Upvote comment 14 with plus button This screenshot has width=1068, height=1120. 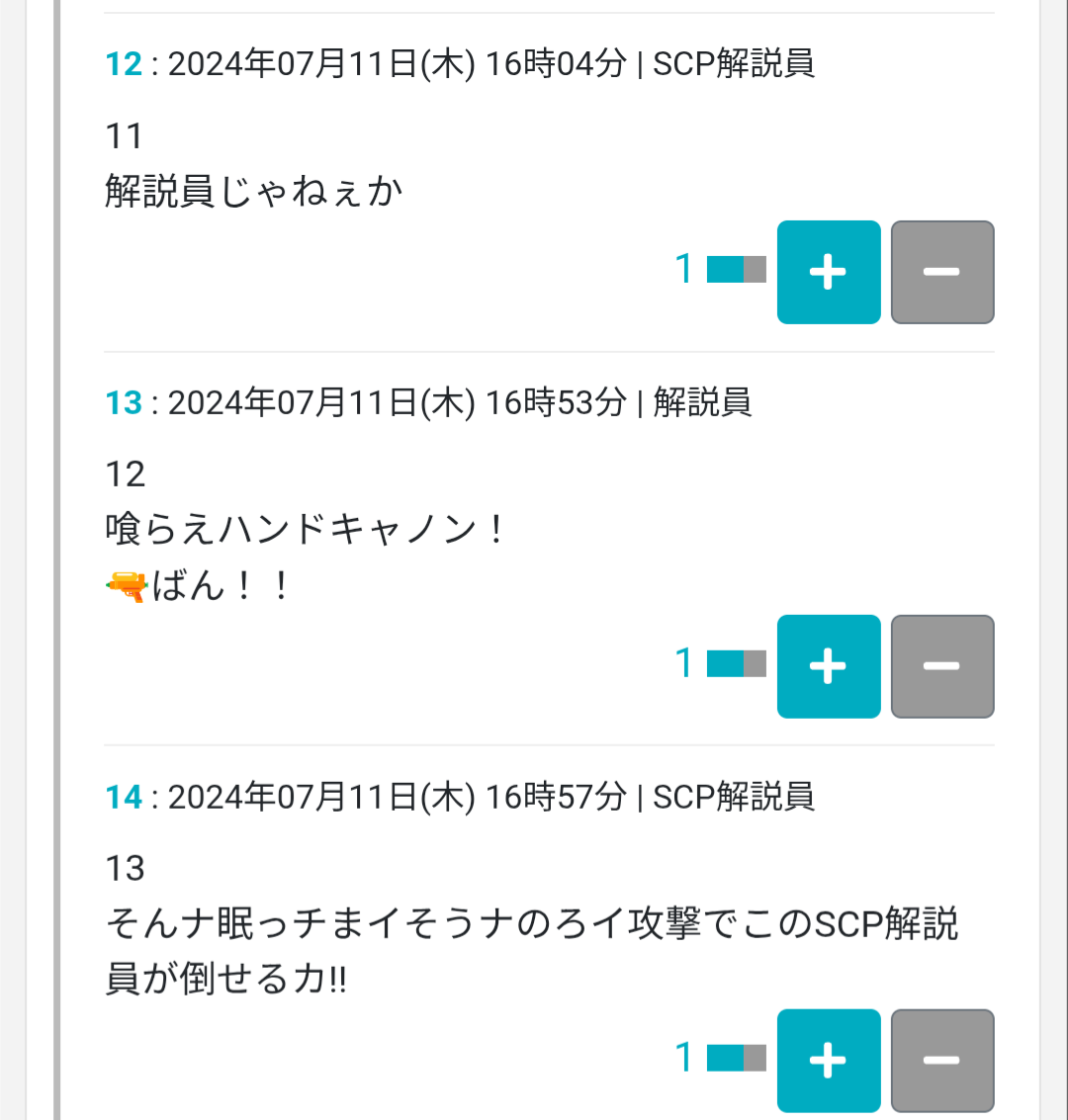(828, 1060)
